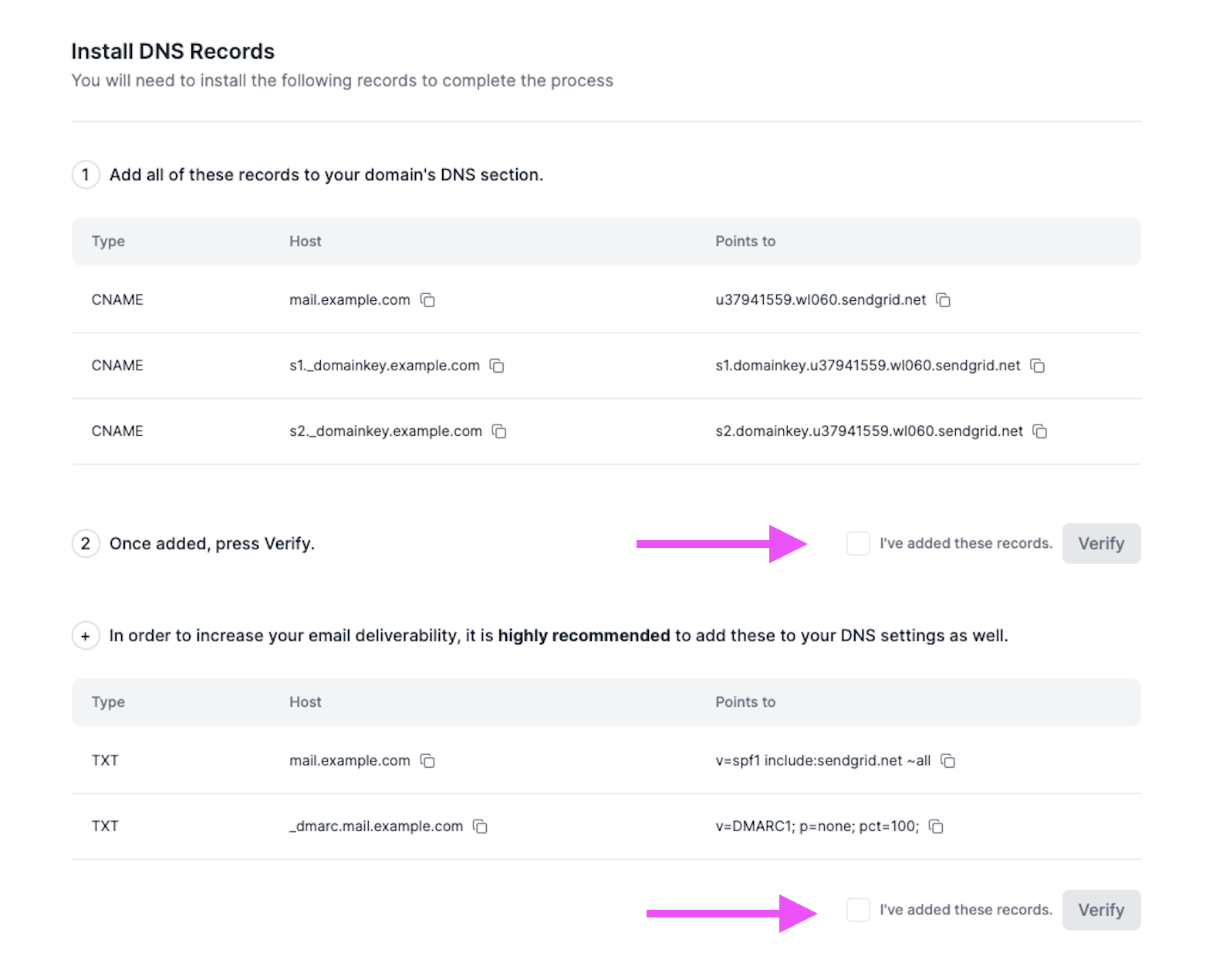
Task: Copy the _dmarc.mail.example.com host value
Action: [x=480, y=826]
